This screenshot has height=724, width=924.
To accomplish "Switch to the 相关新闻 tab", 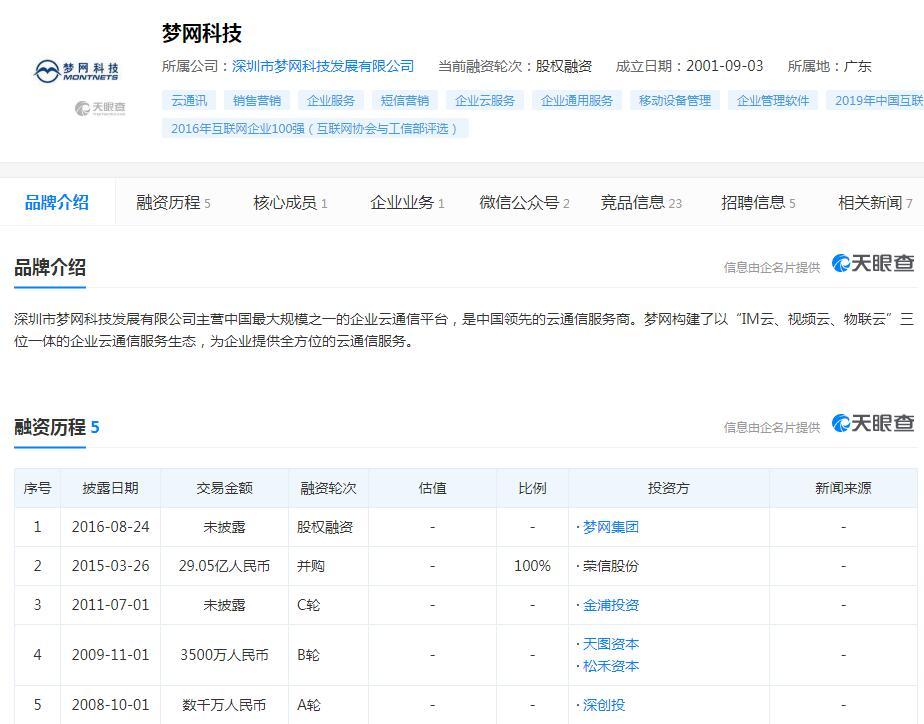I will (875, 203).
